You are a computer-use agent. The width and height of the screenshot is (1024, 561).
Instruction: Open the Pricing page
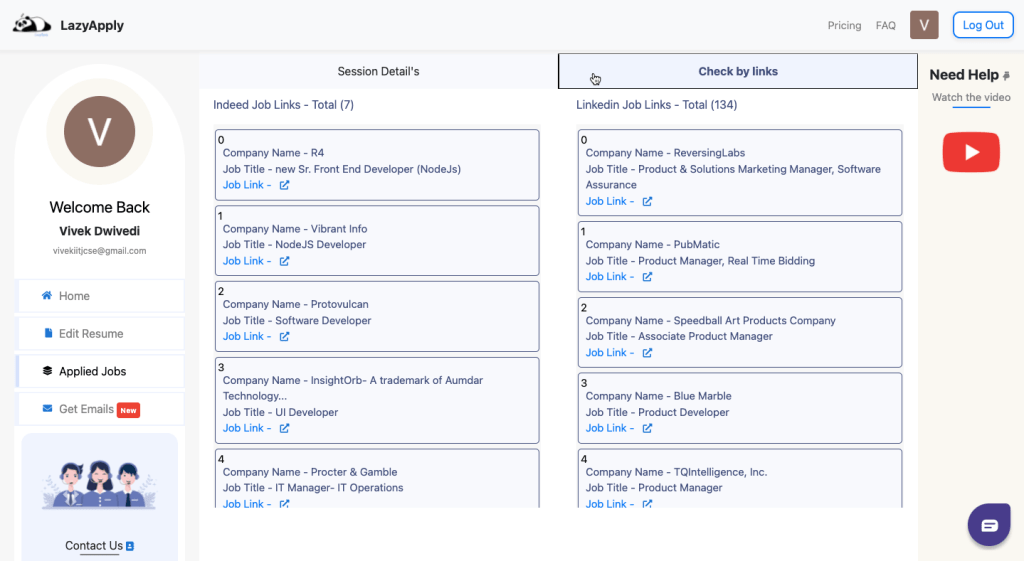[x=844, y=25]
